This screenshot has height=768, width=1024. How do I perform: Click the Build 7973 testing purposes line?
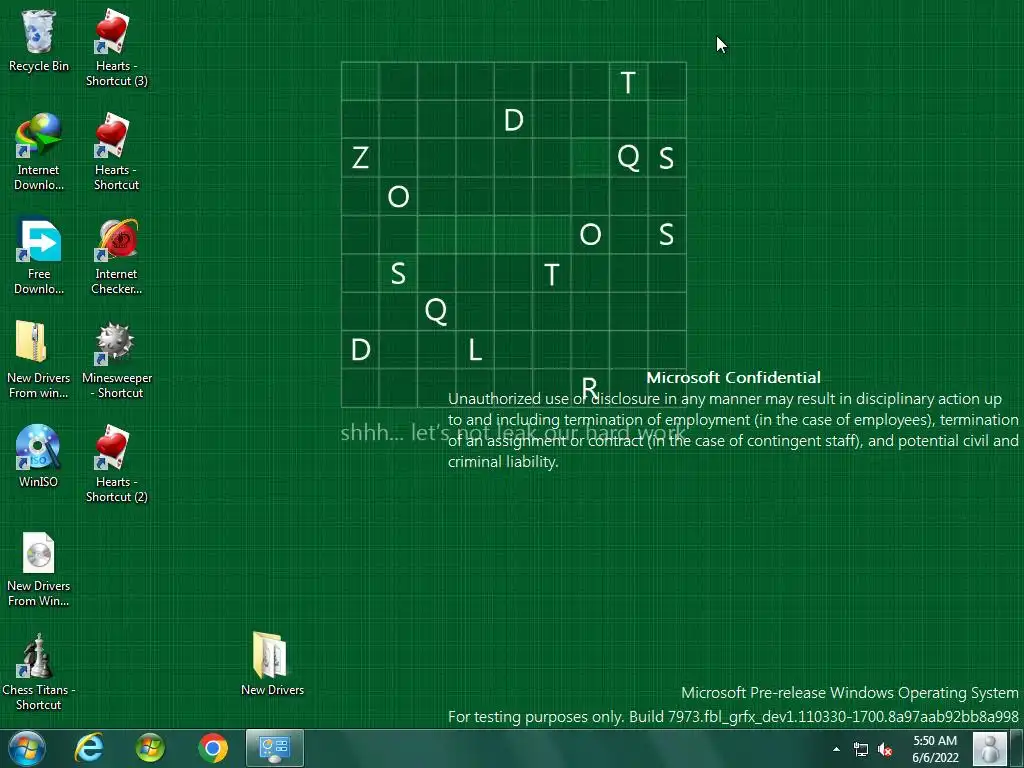[x=733, y=716]
